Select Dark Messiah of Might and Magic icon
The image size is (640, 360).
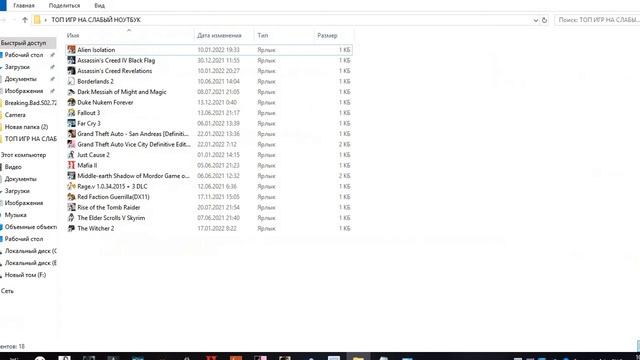pyautogui.click(x=71, y=92)
